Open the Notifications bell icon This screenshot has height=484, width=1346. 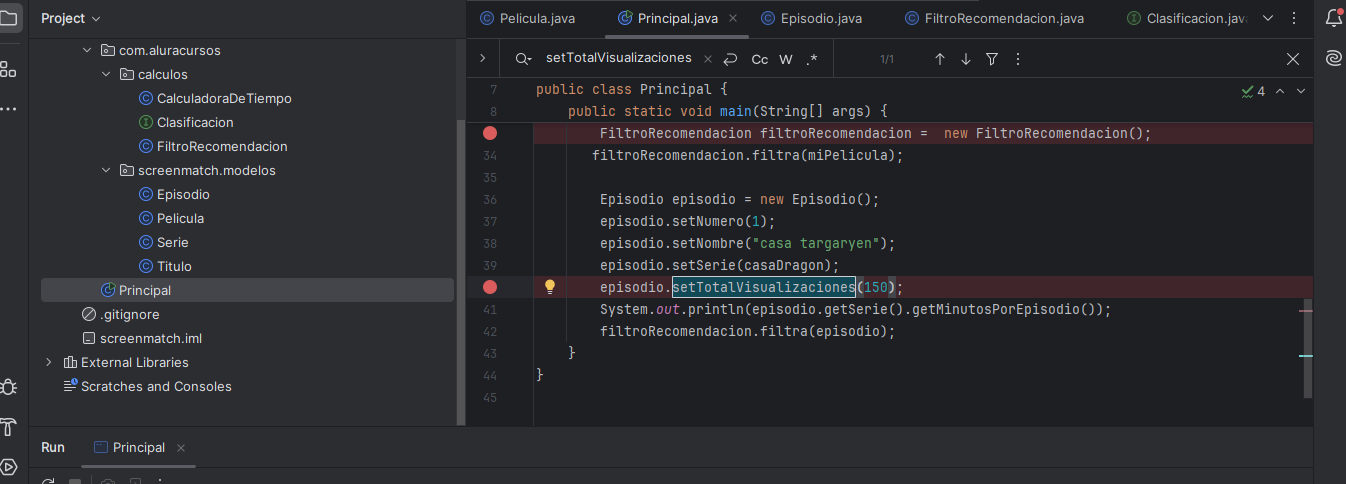(1333, 18)
